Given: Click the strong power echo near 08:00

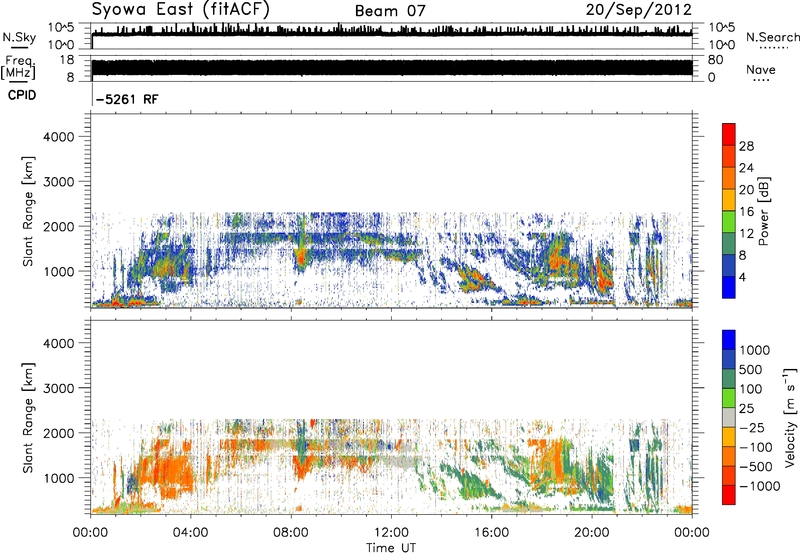Looking at the screenshot, I should [302, 257].
